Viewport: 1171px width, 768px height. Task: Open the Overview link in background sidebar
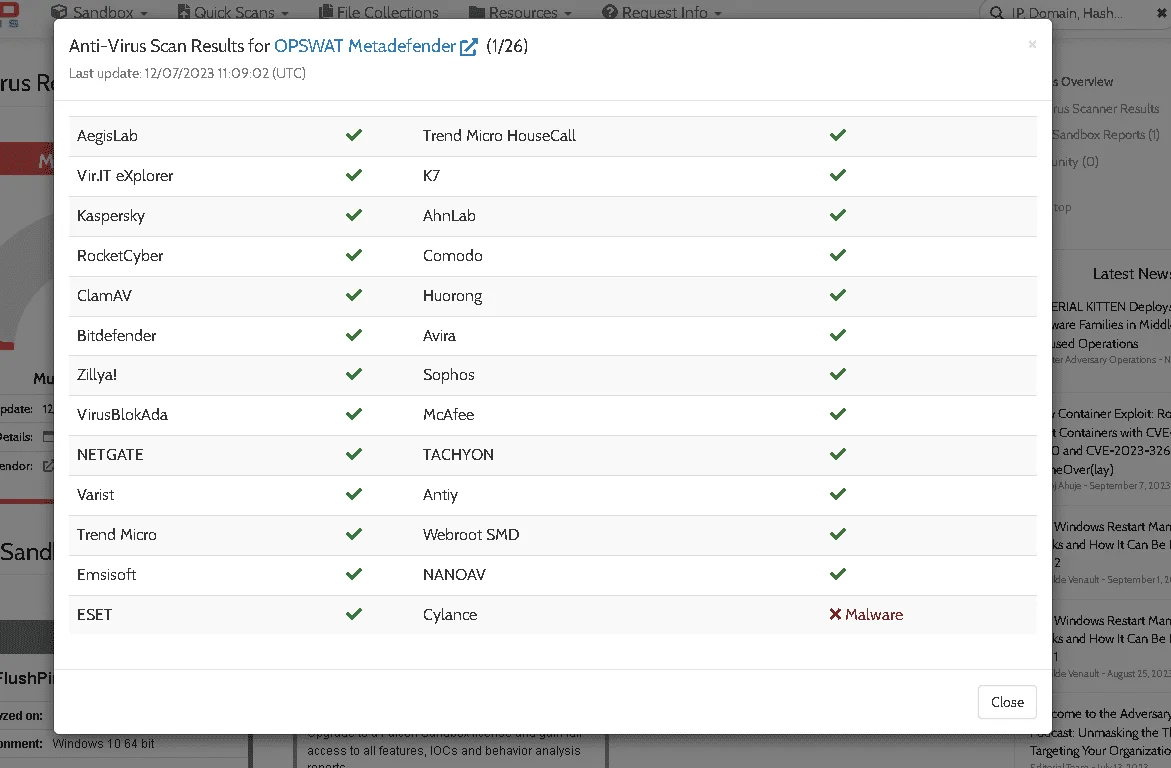(1083, 81)
